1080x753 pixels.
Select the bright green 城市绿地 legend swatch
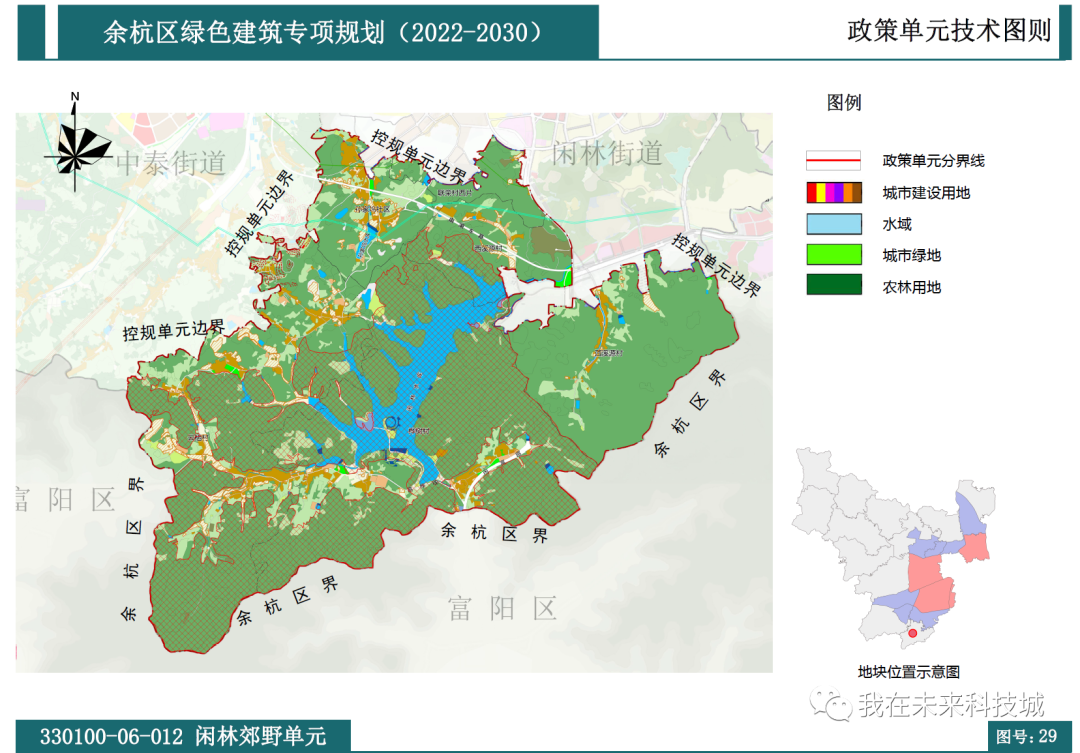point(833,255)
